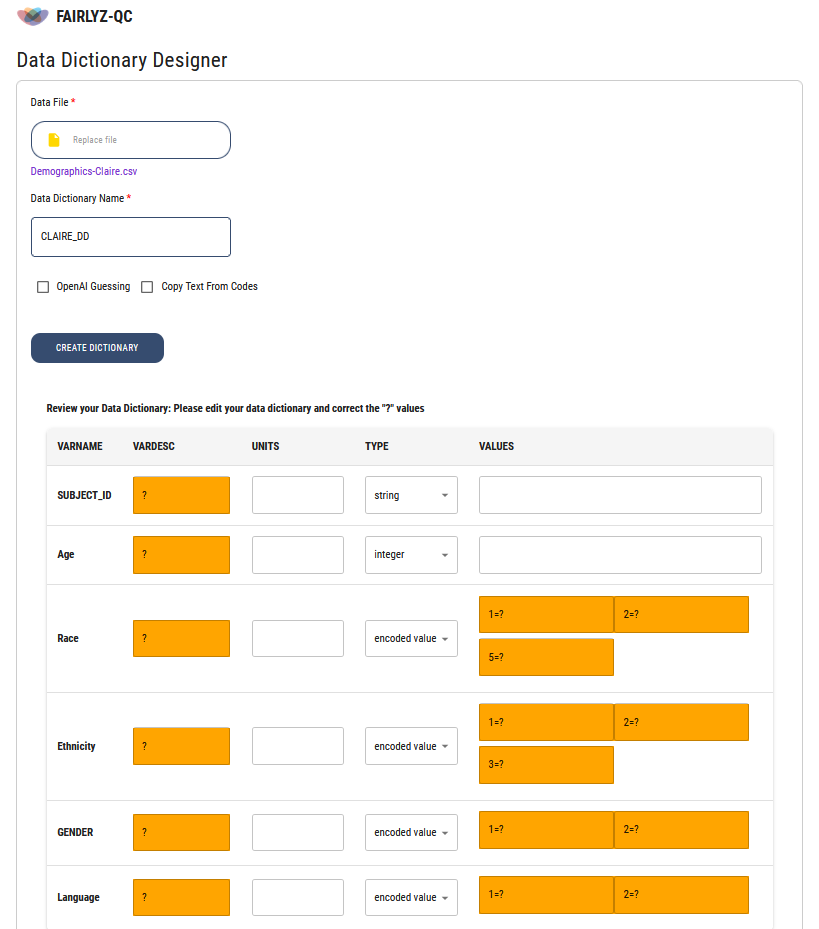Edit the Ethnicity 3=? value field
Viewport: 819px width, 929px height.
point(546,765)
